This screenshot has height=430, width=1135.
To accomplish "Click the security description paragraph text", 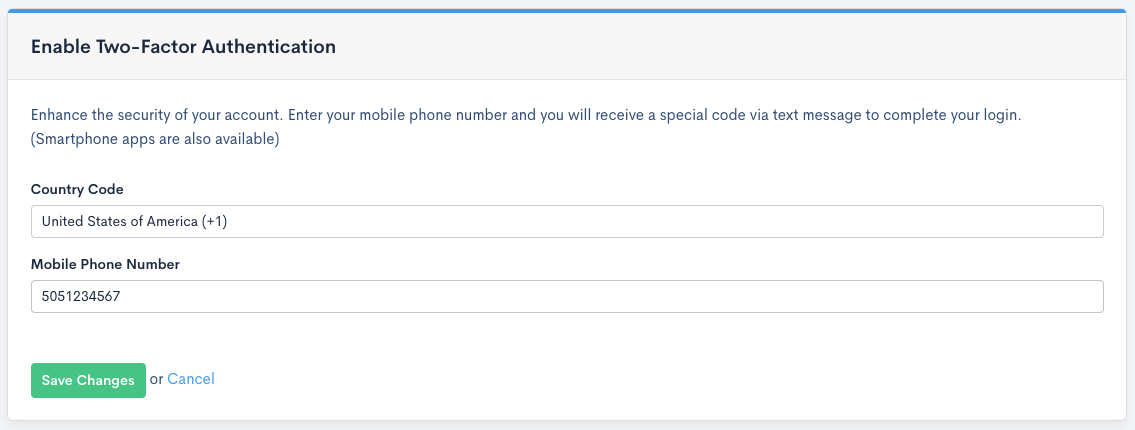I will [400, 115].
